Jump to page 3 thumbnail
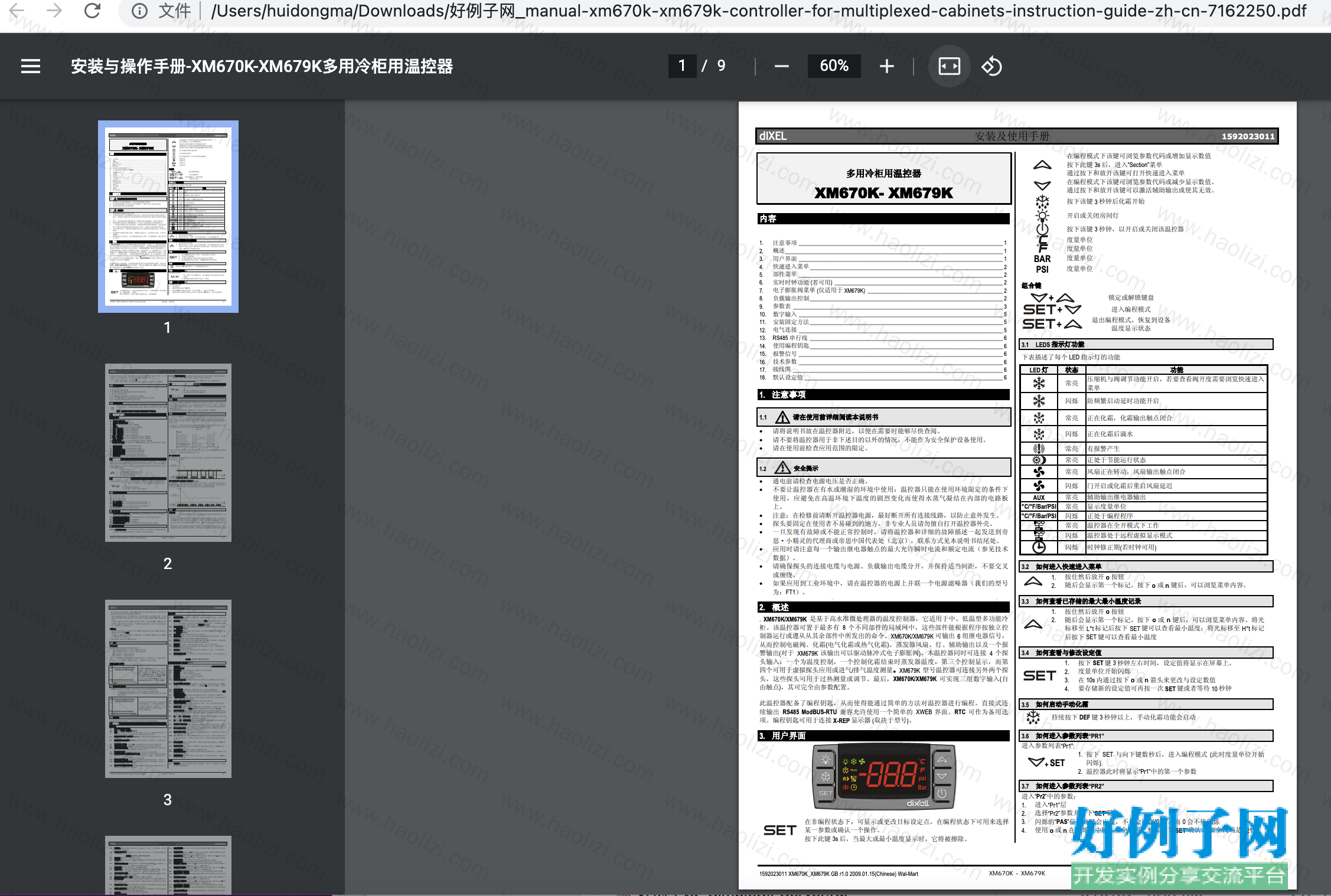Image resolution: width=1331 pixels, height=896 pixels. [168, 689]
